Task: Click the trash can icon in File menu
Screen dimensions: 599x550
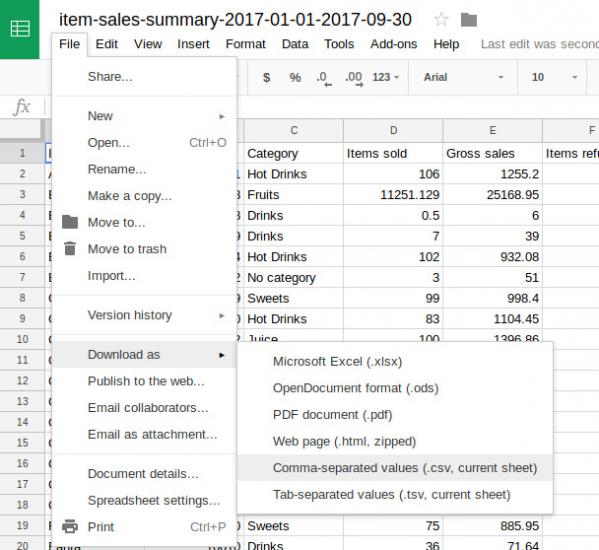Action: (x=70, y=248)
